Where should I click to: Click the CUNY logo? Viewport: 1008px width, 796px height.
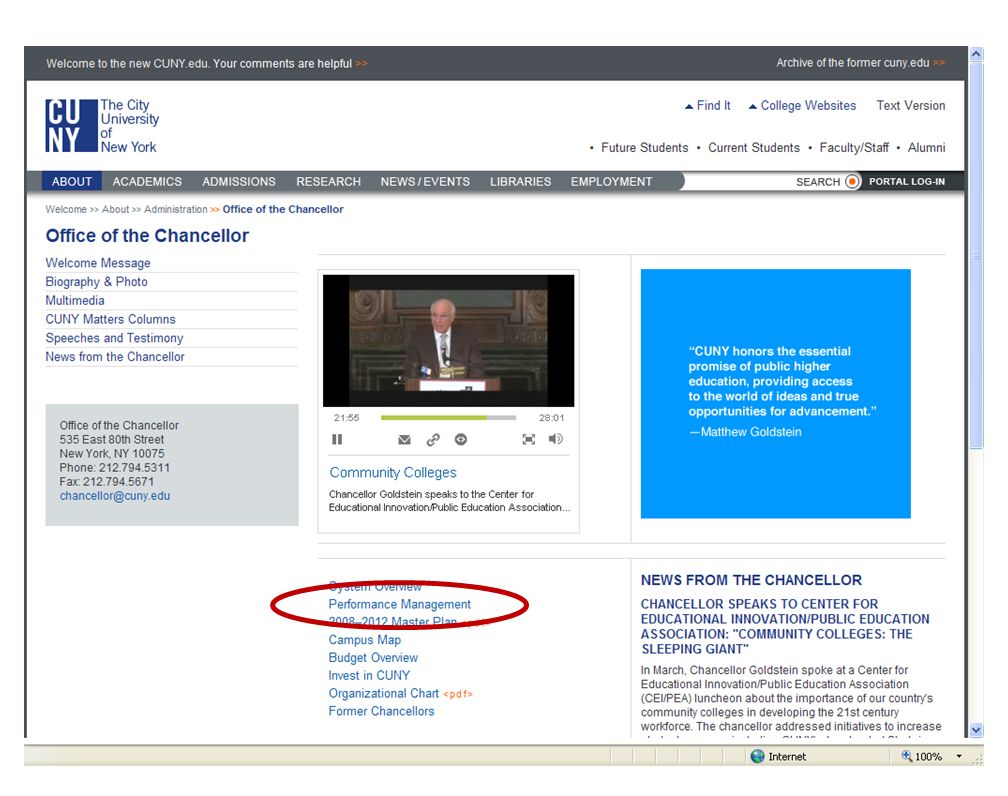click(x=71, y=126)
